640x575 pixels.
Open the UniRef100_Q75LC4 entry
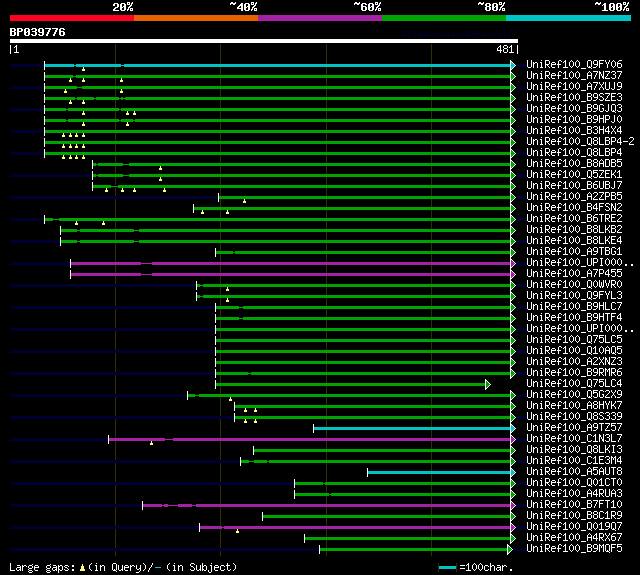pyautogui.click(x=574, y=384)
